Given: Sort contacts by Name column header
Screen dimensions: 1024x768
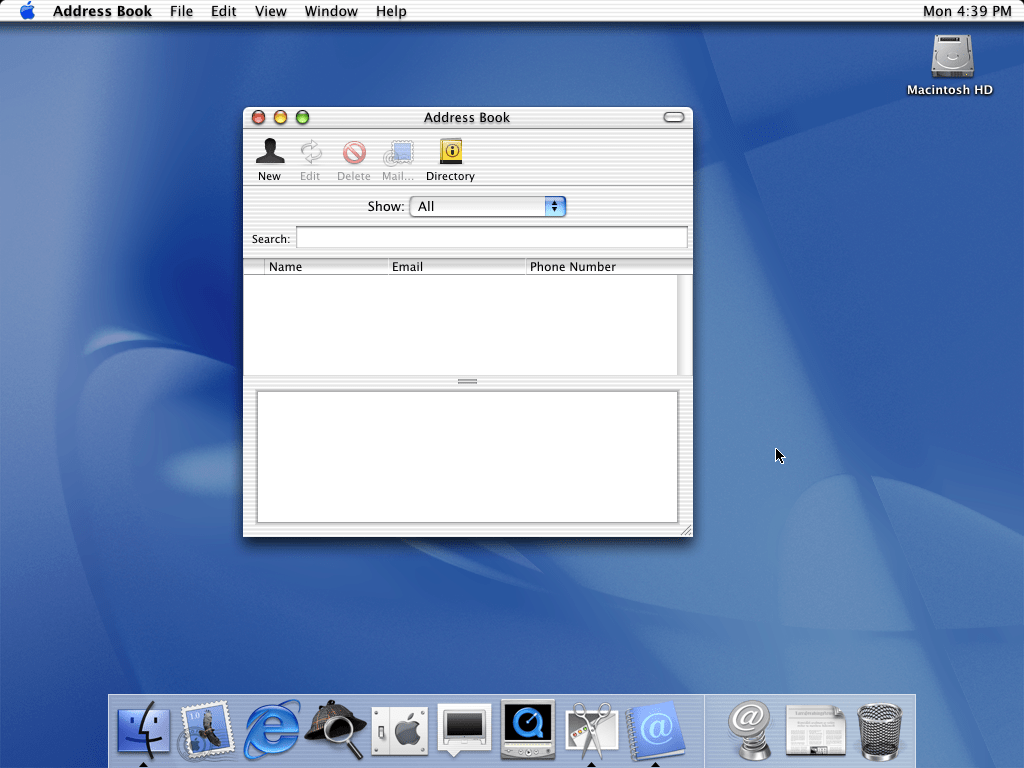Looking at the screenshot, I should pyautogui.click(x=326, y=267).
